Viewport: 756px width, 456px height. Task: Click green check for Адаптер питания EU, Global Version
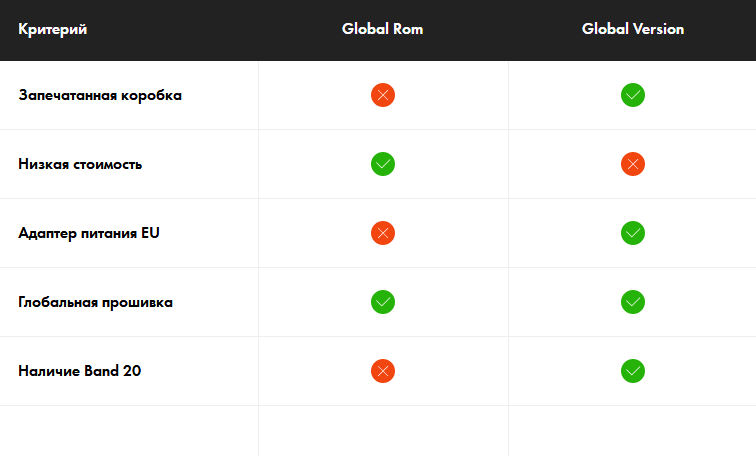pyautogui.click(x=633, y=233)
